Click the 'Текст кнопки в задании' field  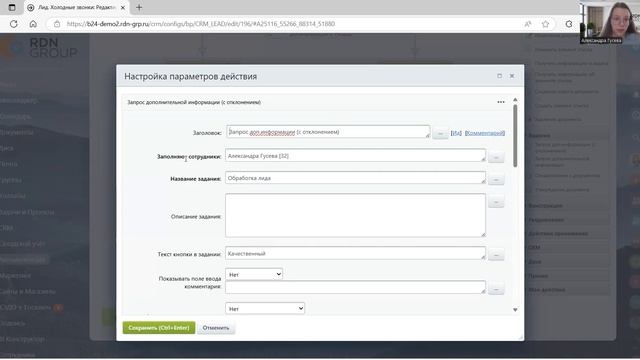click(355, 253)
